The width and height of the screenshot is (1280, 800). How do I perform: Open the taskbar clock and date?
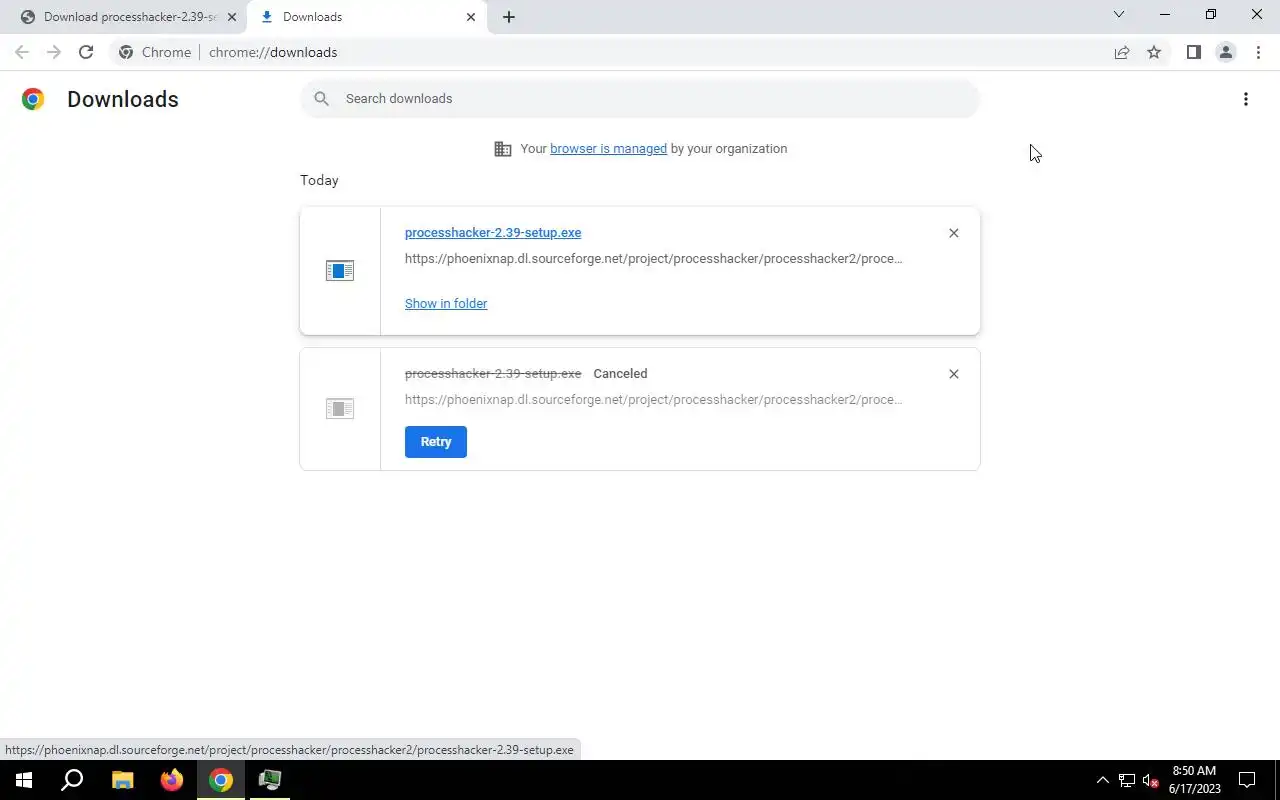pos(1194,780)
